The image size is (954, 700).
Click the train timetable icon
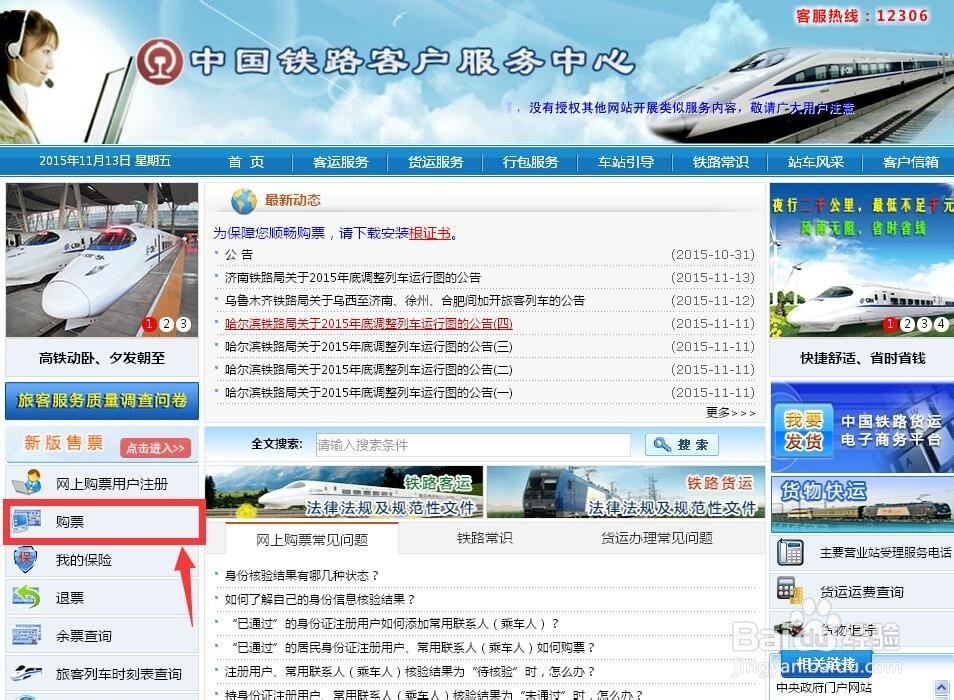coord(27,673)
